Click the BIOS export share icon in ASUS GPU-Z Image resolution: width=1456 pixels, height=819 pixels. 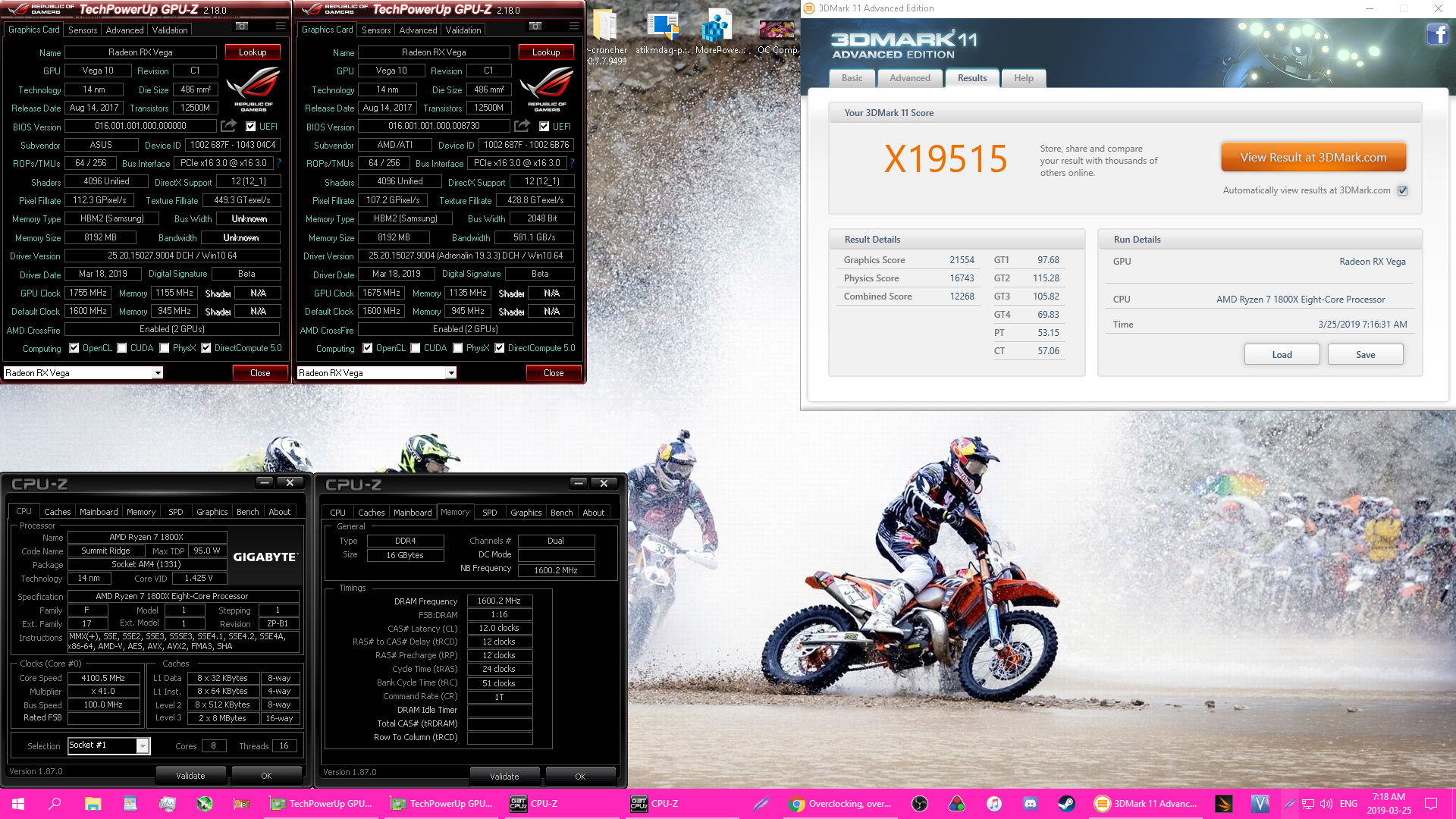(228, 126)
